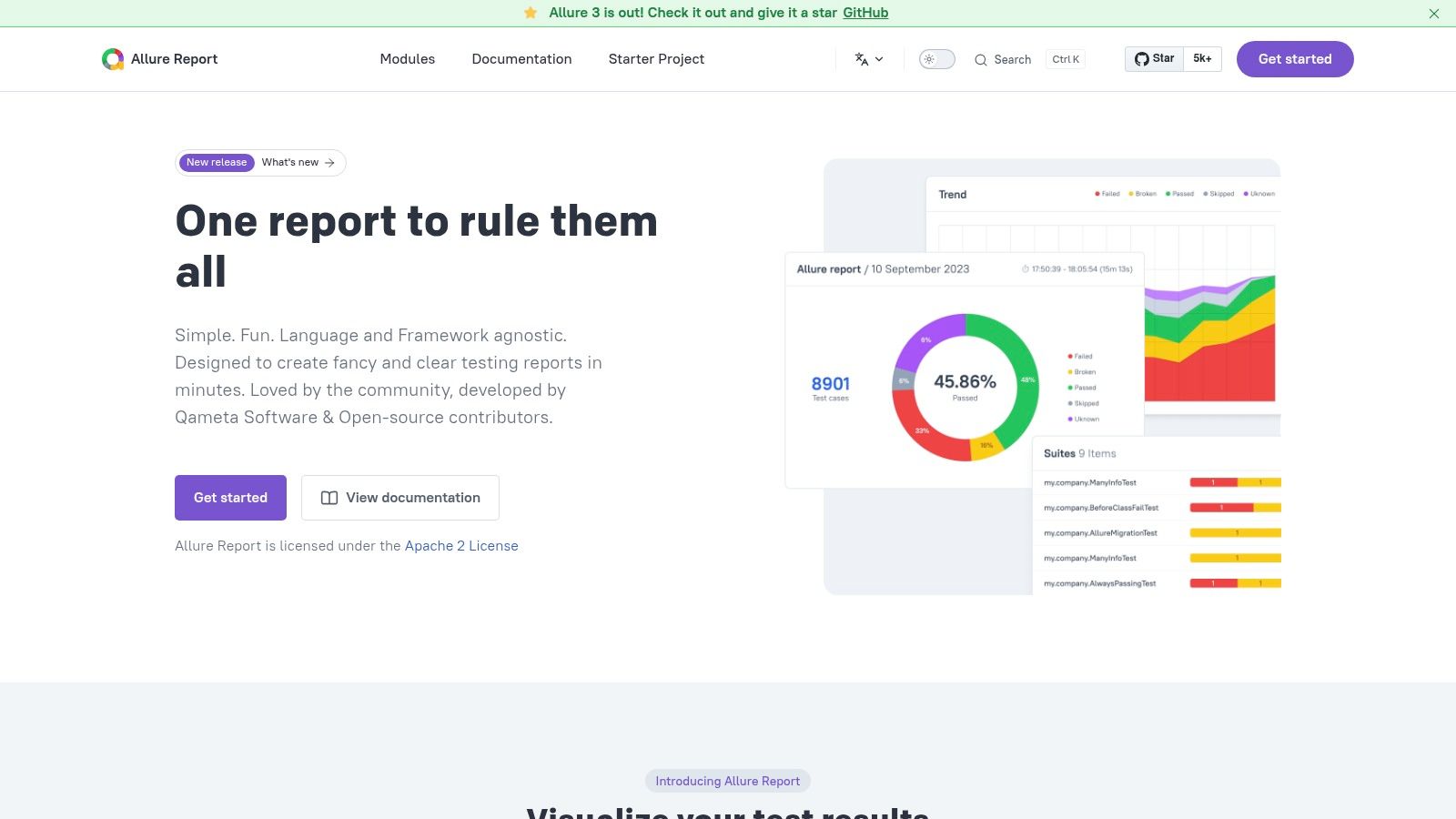Click the One report to rule them all heading

417,247
